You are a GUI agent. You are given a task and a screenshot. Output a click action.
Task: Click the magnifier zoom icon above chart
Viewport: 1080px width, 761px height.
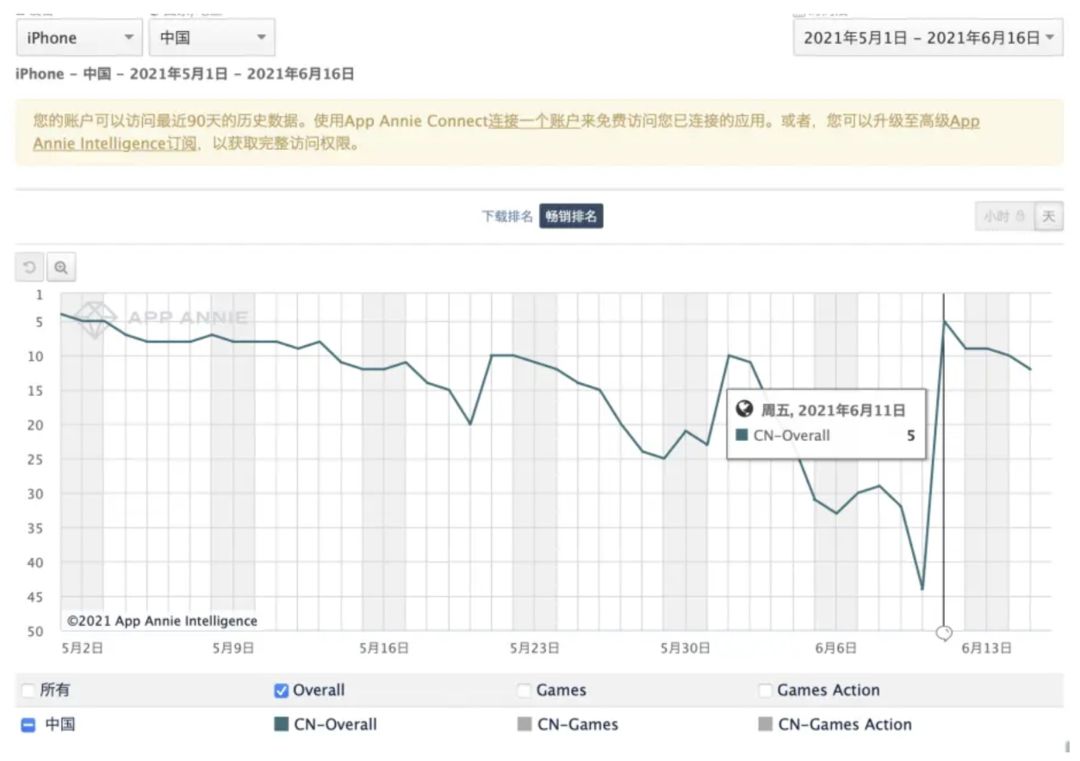tap(61, 267)
